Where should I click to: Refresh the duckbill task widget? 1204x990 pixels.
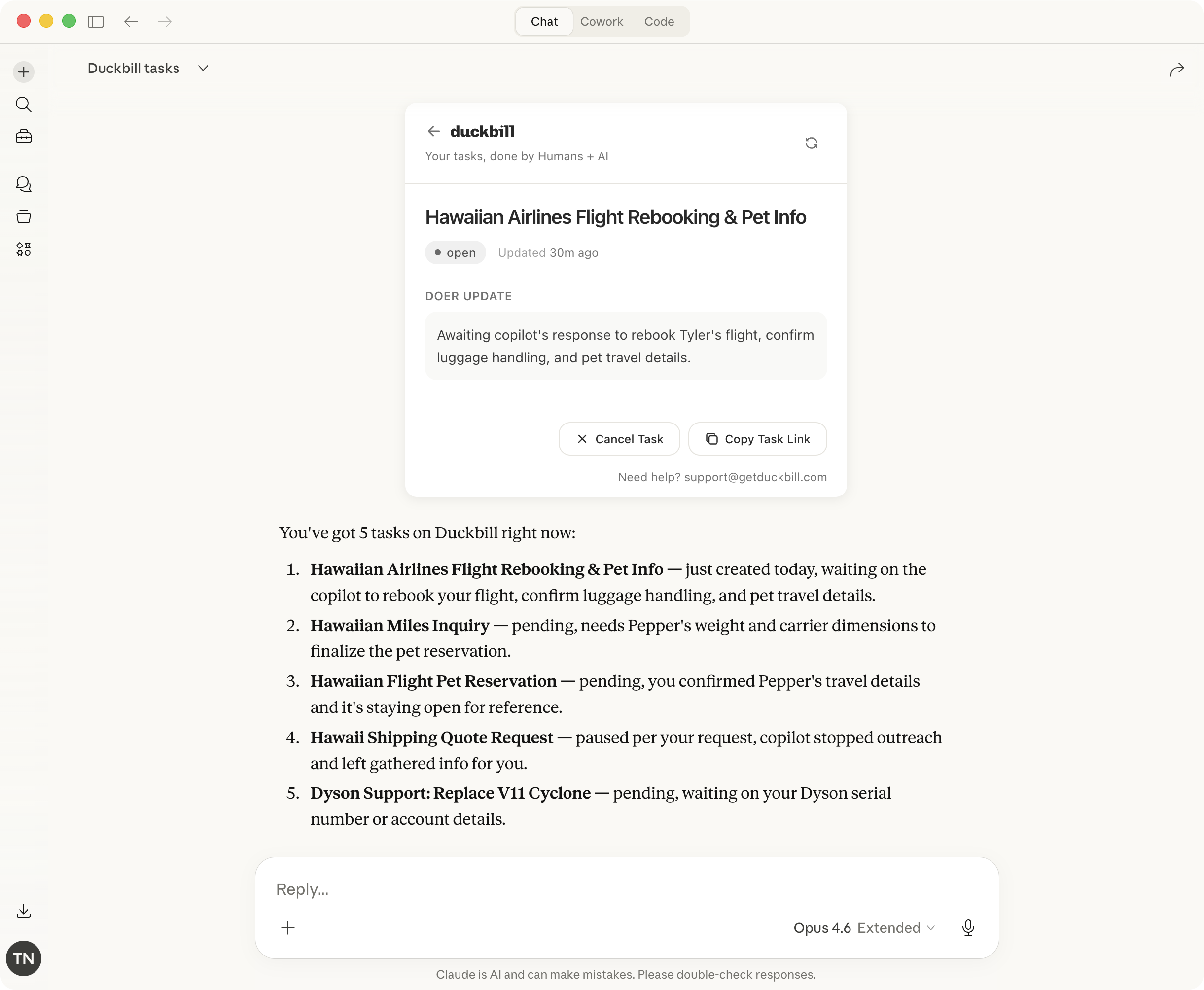(x=812, y=143)
